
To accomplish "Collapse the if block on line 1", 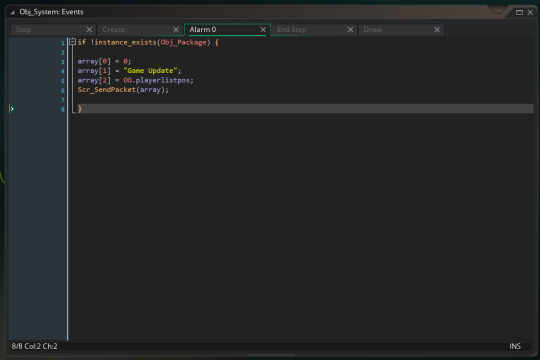I will (x=72, y=42).
